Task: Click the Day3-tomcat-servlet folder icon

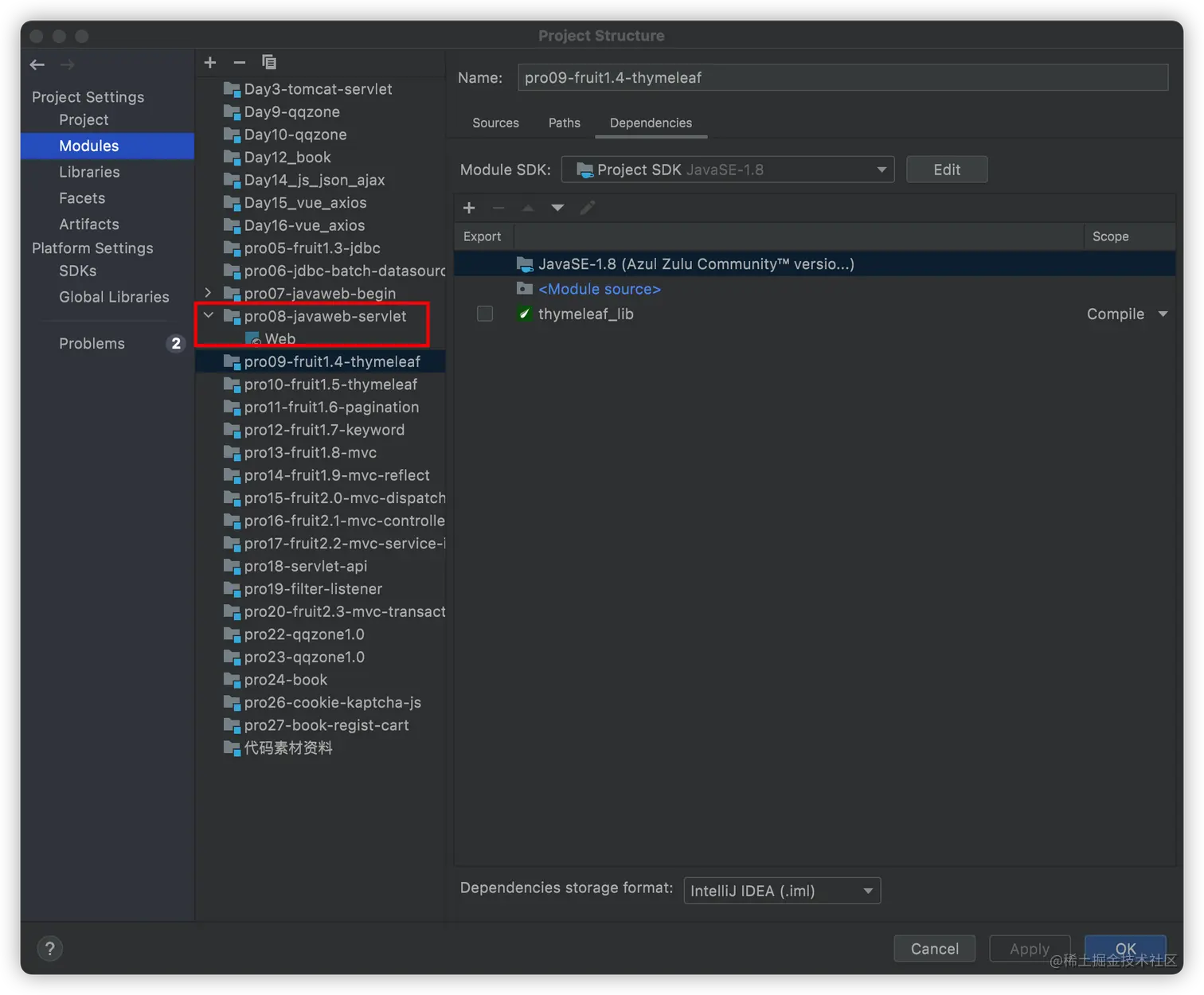Action: (x=232, y=89)
